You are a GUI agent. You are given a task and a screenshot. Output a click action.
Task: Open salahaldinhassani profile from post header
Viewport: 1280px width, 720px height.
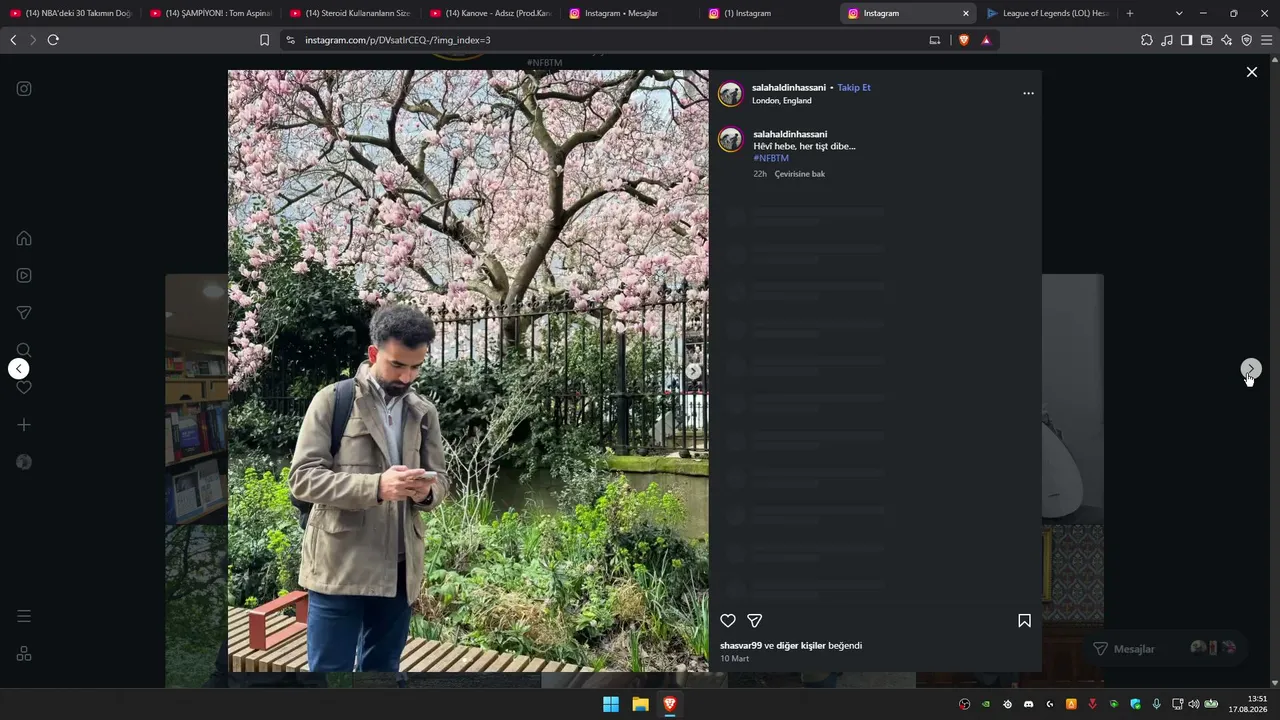coord(789,88)
